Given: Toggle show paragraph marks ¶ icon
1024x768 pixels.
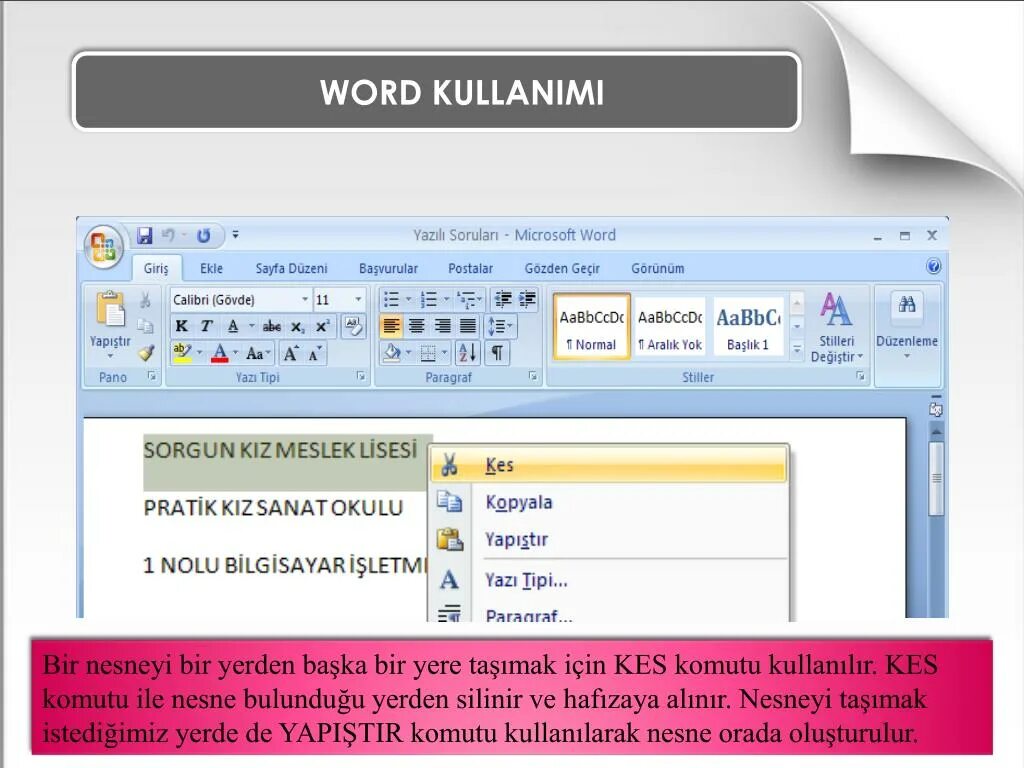Looking at the screenshot, I should [x=497, y=353].
